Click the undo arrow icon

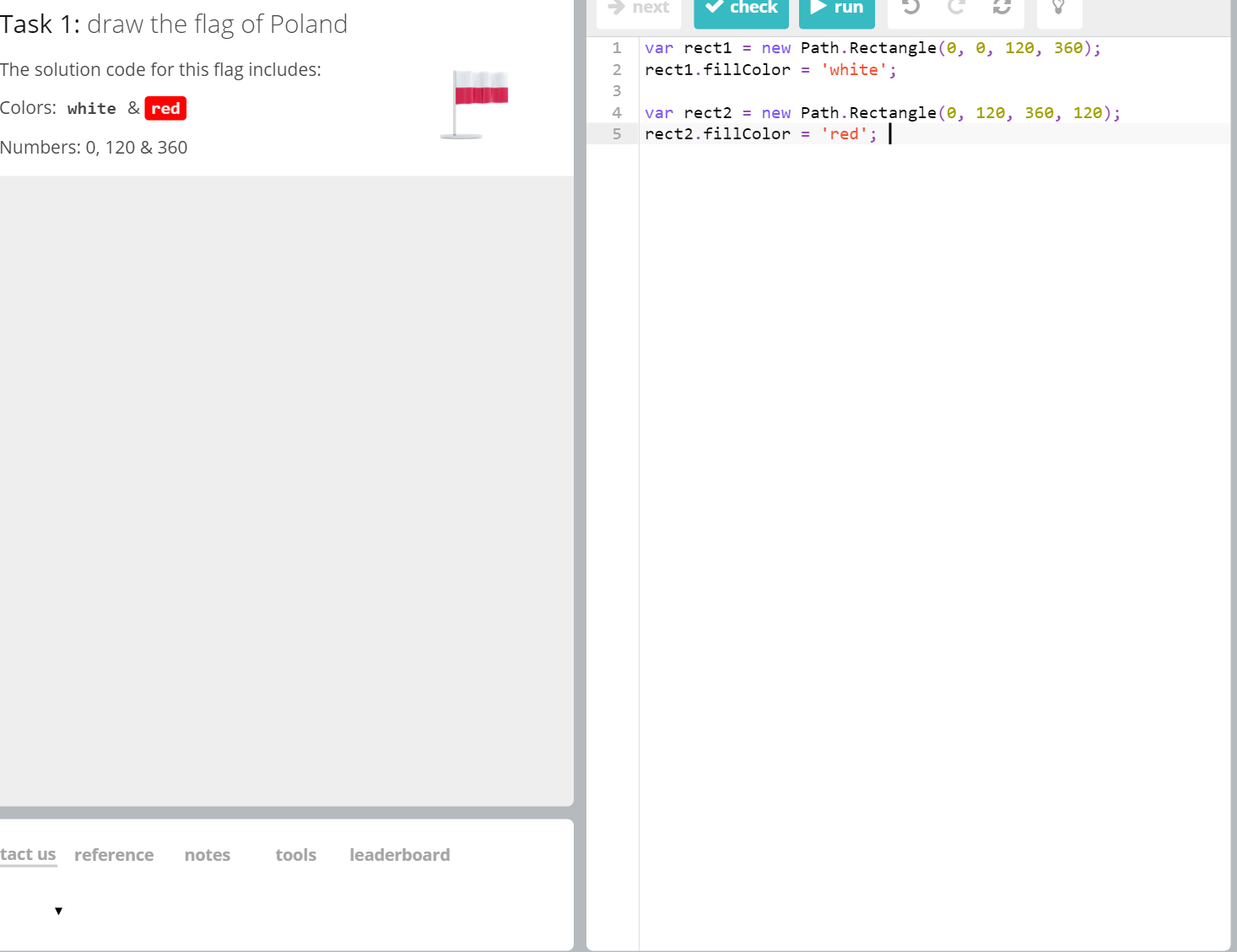coord(910,8)
